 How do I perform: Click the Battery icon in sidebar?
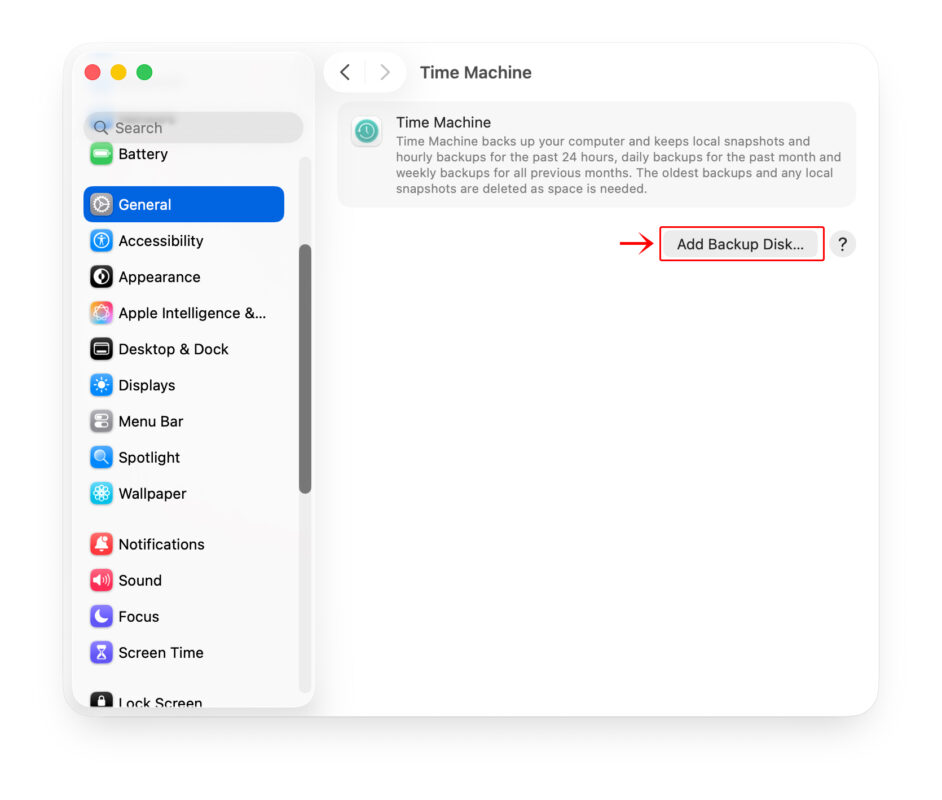tap(101, 154)
